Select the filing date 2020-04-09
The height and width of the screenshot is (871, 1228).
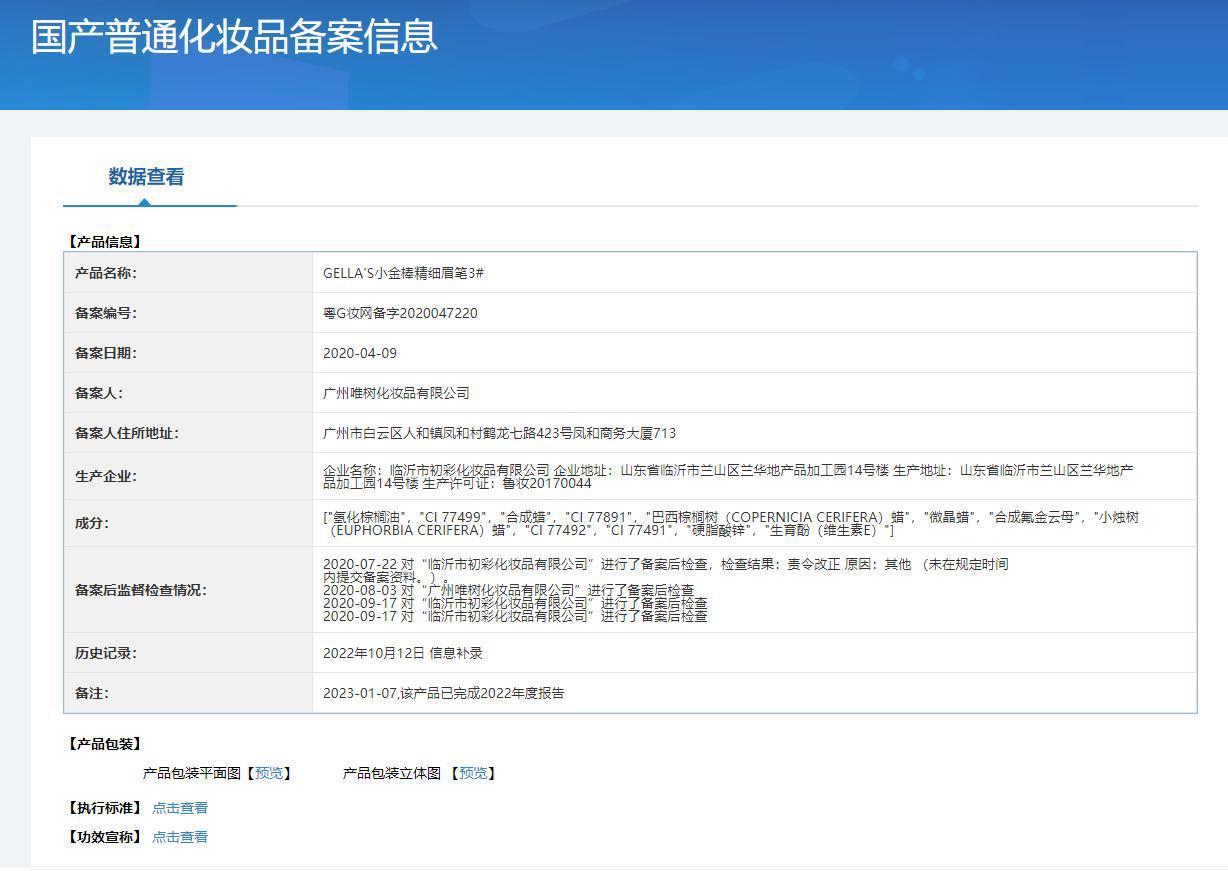(x=360, y=353)
